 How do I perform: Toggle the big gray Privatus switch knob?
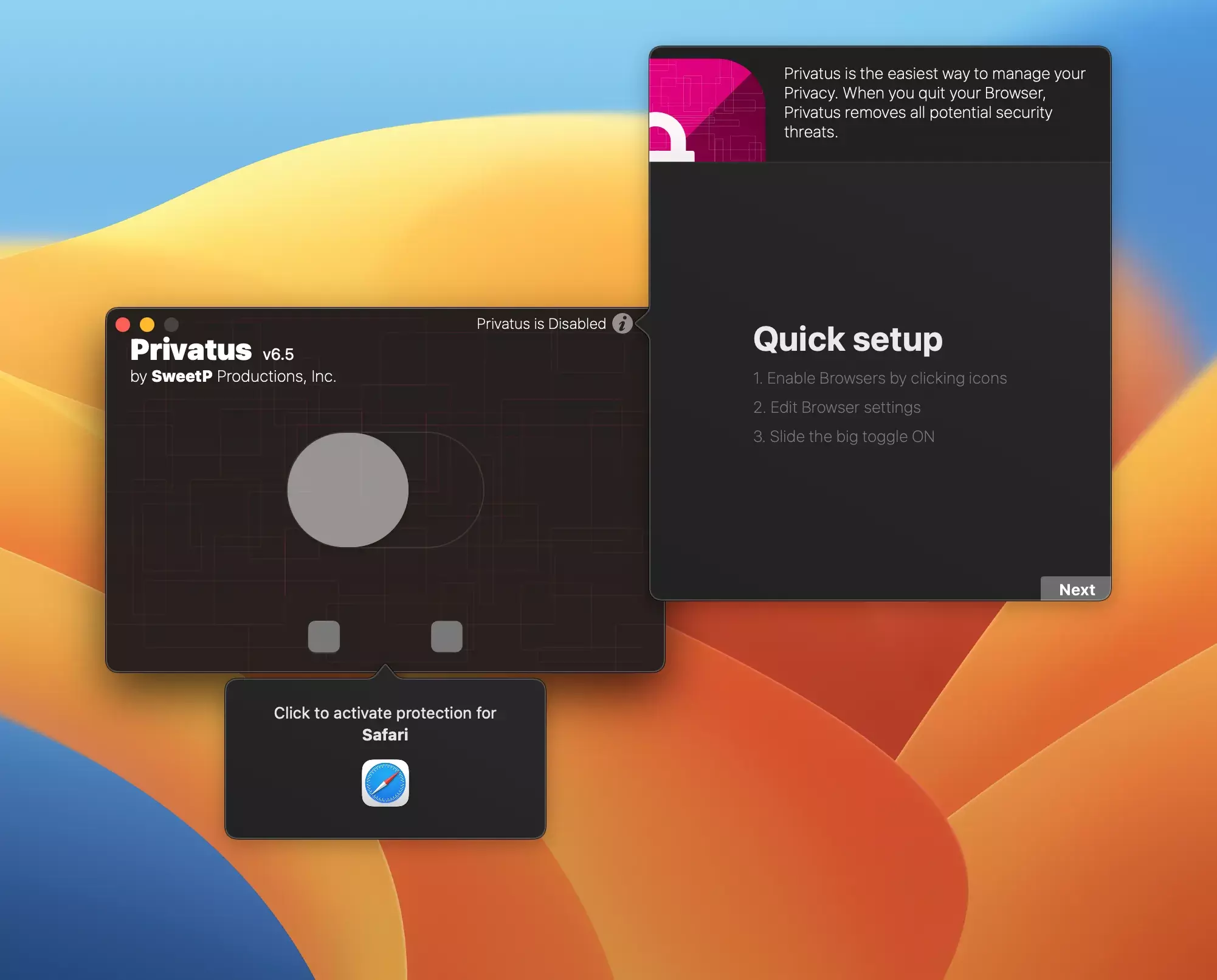pos(348,490)
